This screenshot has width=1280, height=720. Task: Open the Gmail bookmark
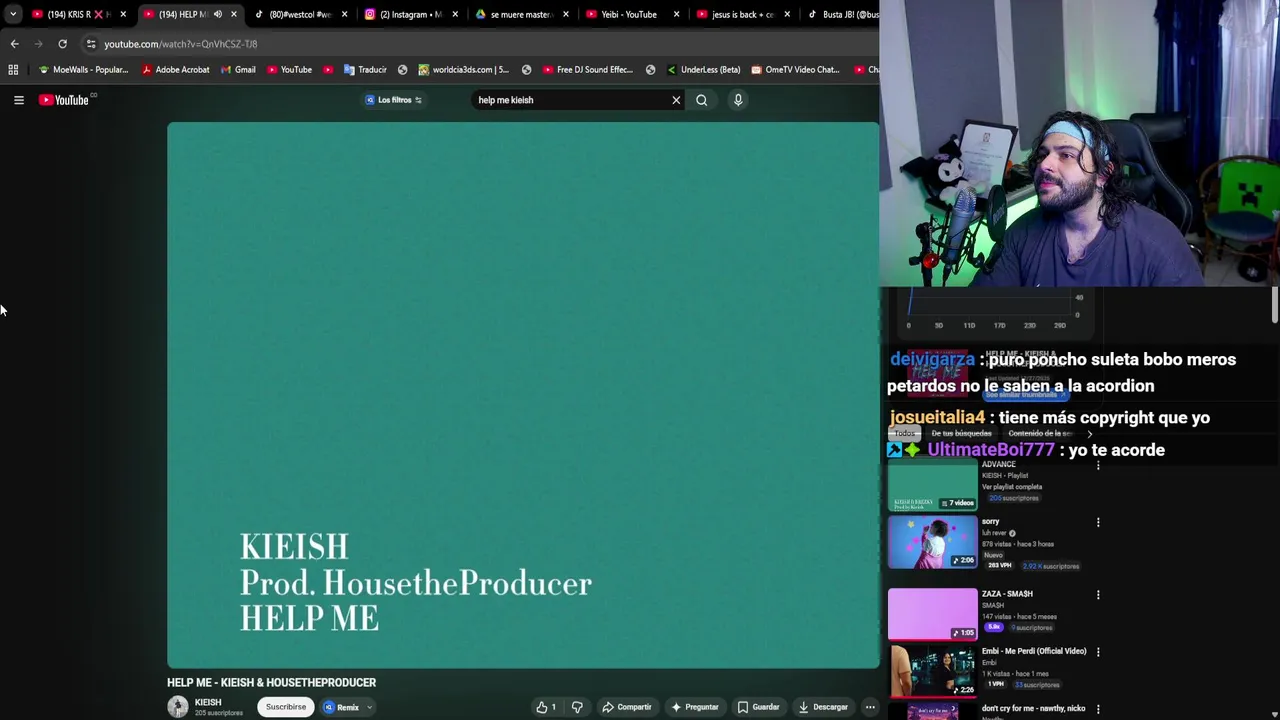(x=238, y=70)
